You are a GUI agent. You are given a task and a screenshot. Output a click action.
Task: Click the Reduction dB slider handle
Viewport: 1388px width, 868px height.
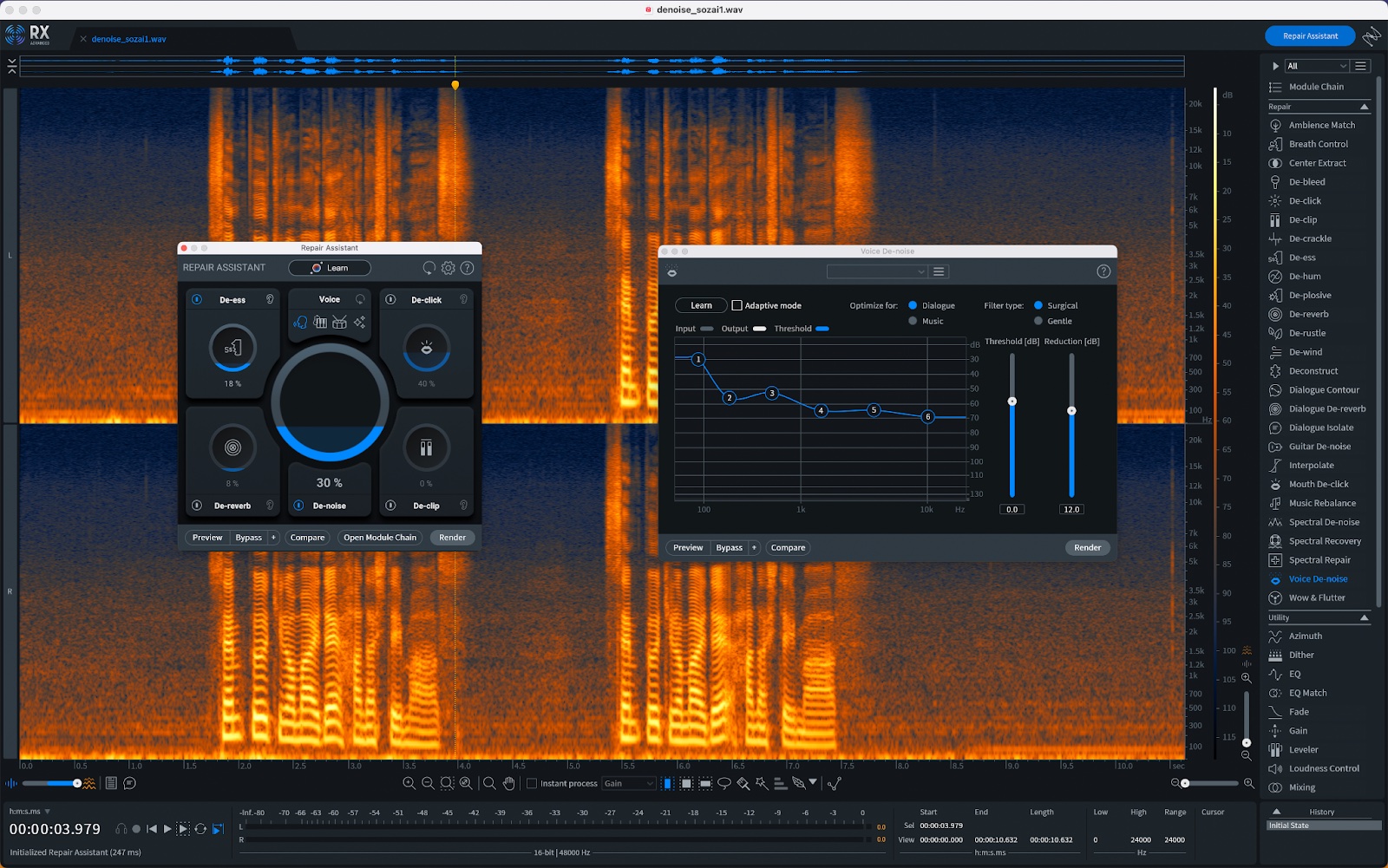point(1071,411)
